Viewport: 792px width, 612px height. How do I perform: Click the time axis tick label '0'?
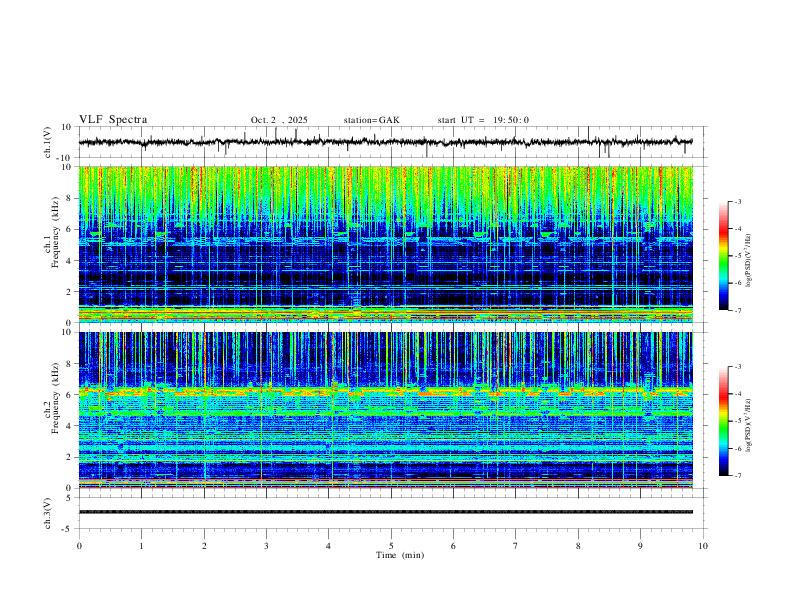pos(79,546)
